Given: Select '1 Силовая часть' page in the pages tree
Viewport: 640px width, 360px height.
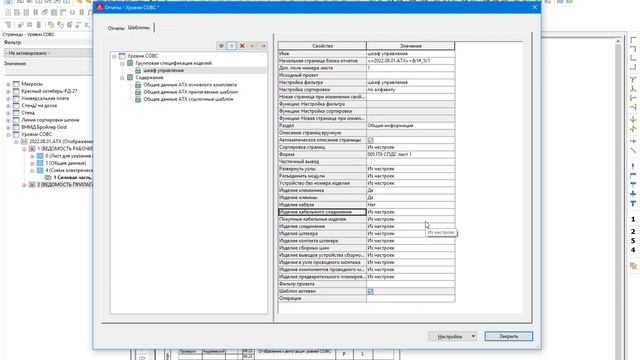Looking at the screenshot, I should click(x=72, y=178).
